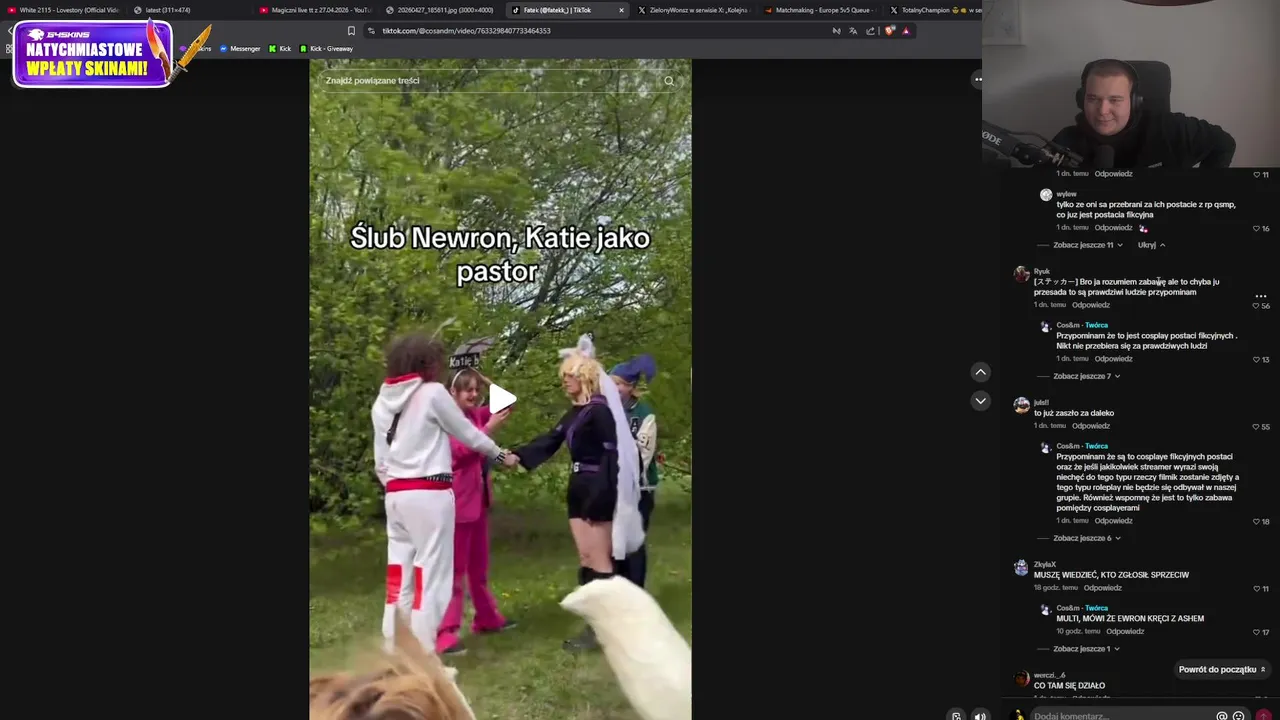1280x720 pixels.
Task: Open the 'Kick - Giveaway' bookmark
Action: pyautogui.click(x=326, y=49)
